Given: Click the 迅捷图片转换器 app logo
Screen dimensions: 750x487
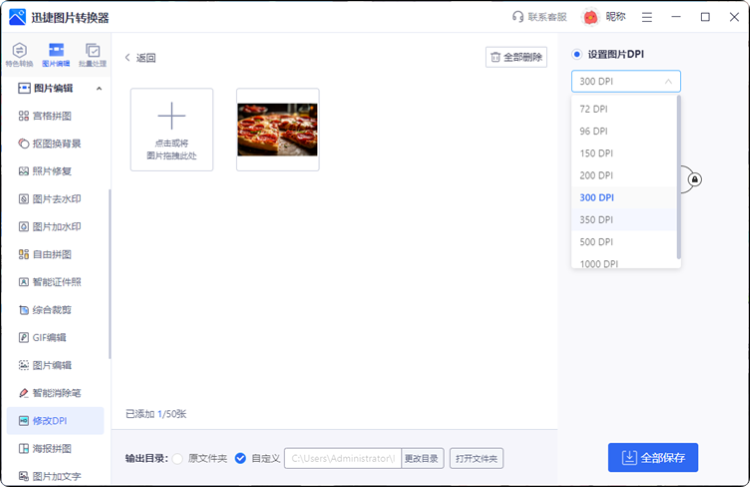Looking at the screenshot, I should 17,17.
